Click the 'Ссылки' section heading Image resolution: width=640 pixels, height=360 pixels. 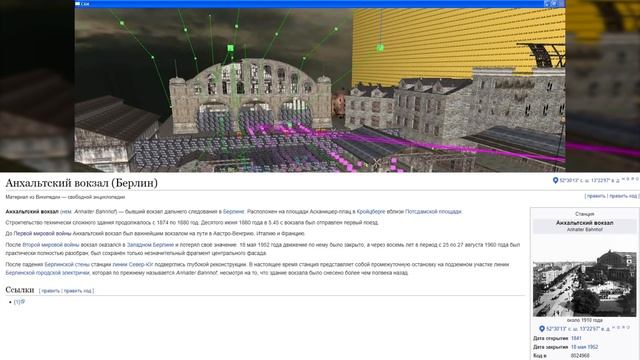(20, 290)
